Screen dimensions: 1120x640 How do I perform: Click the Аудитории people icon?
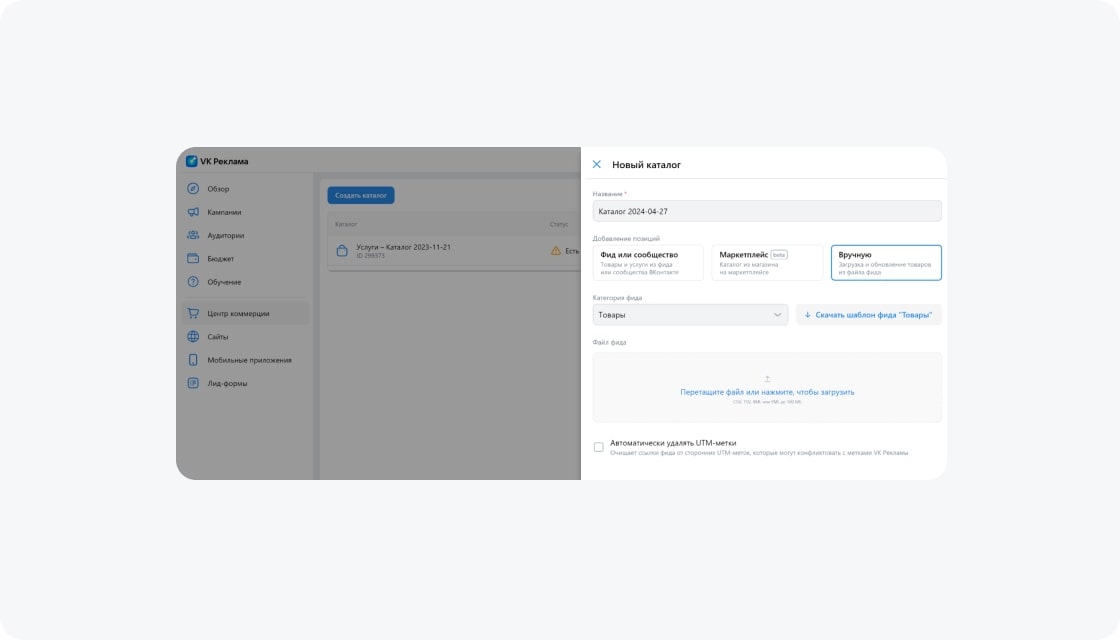point(193,235)
